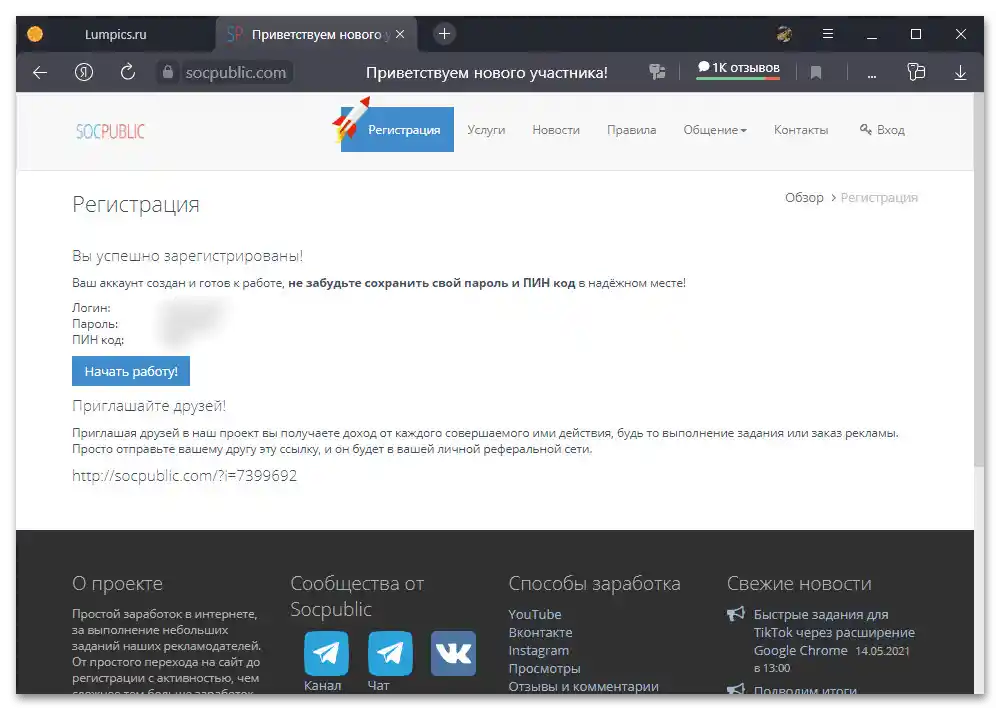Screen dimensions: 1000x710
Task: Open the Правила menu item
Action: (x=631, y=129)
